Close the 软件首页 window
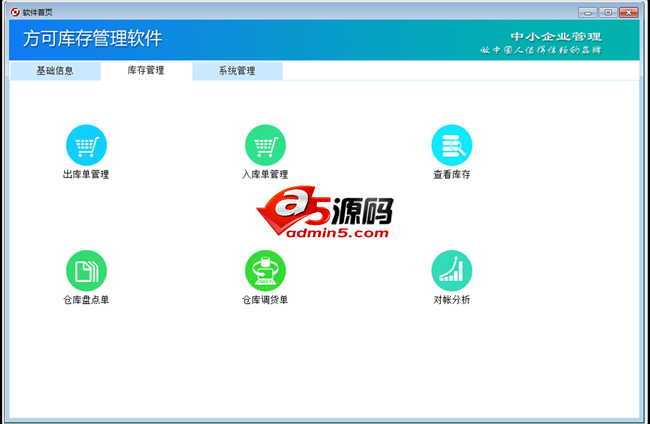The height and width of the screenshot is (424, 650). [628, 12]
